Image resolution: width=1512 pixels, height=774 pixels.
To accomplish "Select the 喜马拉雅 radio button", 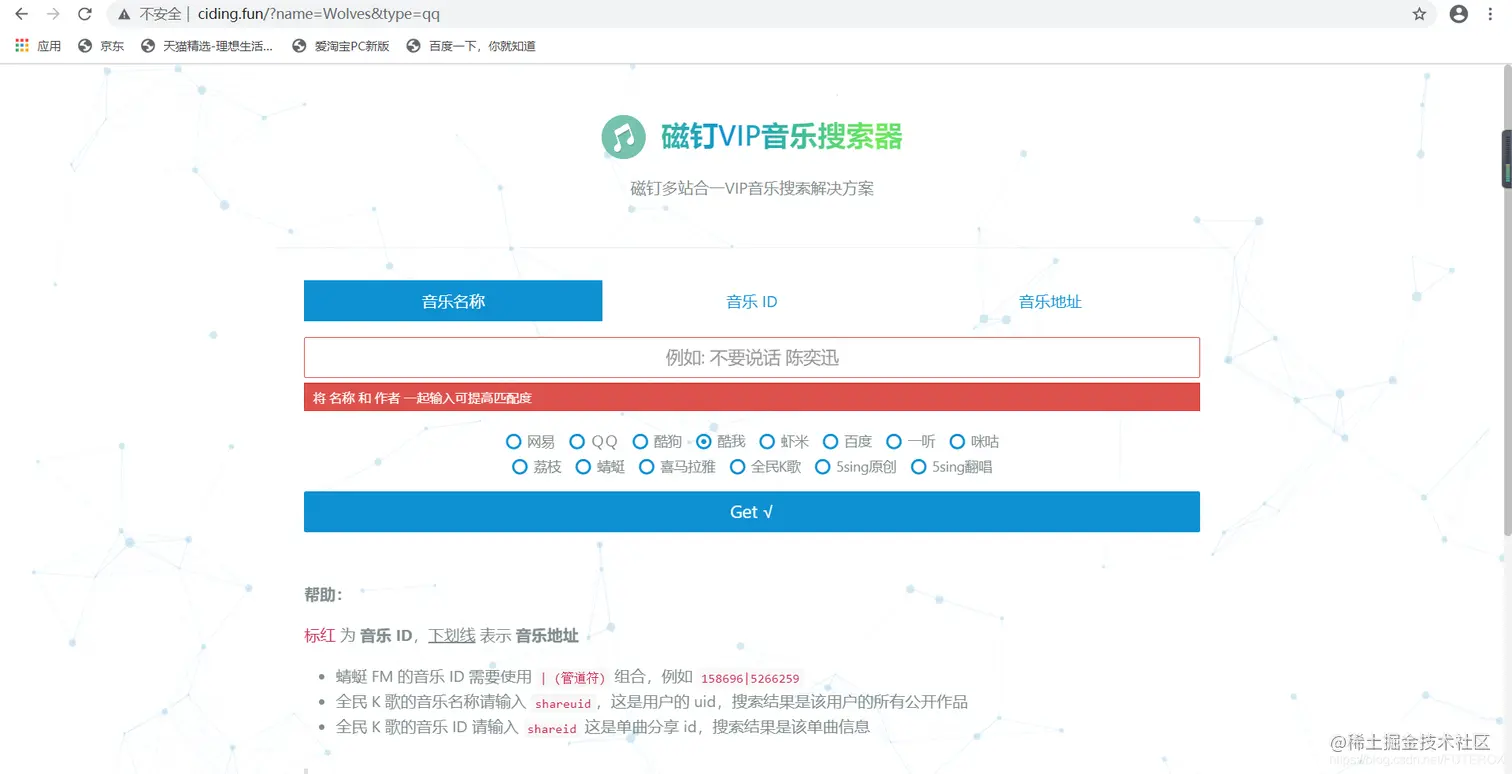I will (646, 466).
